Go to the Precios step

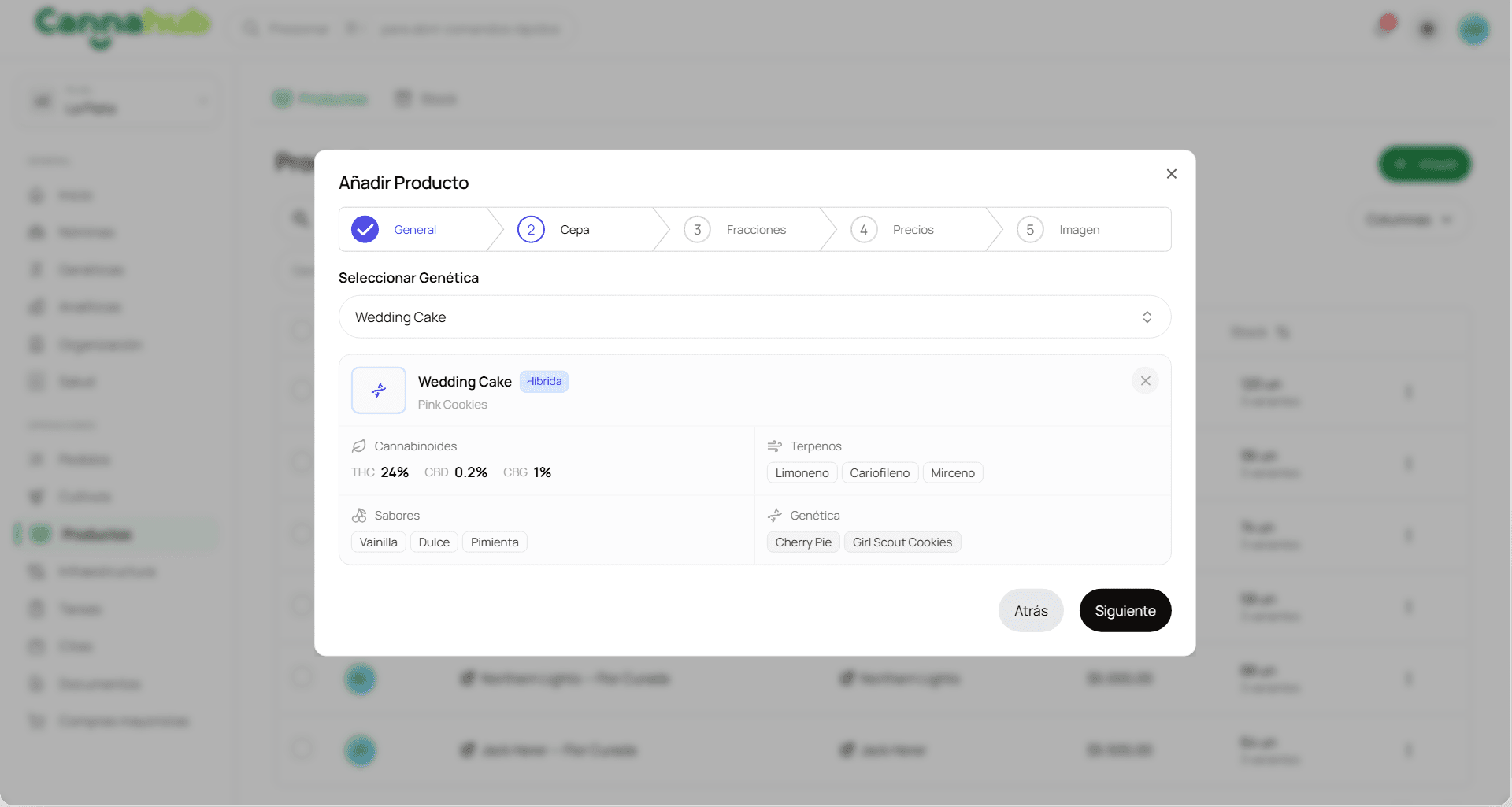pyautogui.click(x=892, y=230)
